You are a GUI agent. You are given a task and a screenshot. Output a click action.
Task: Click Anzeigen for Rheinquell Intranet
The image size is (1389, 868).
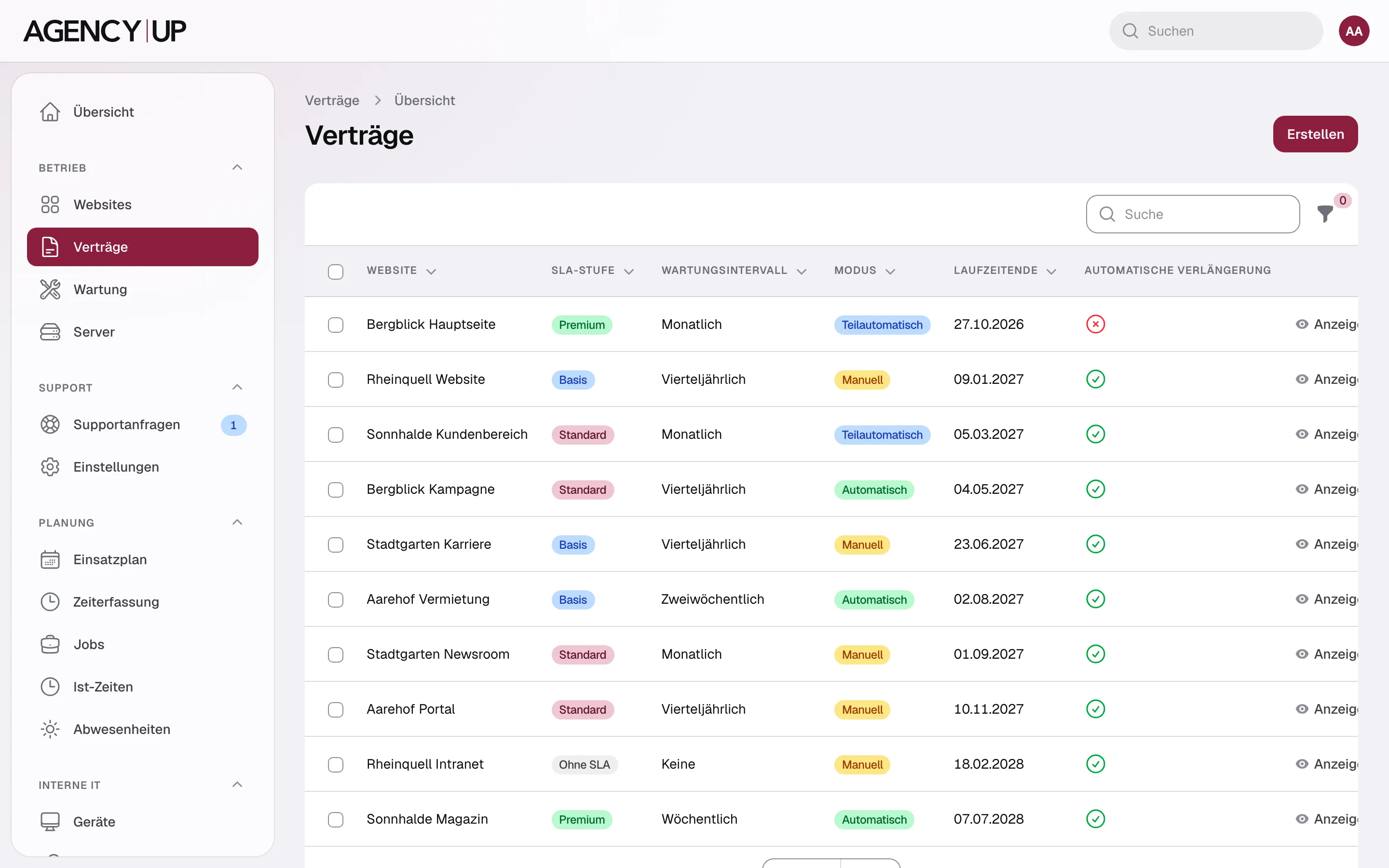(x=1326, y=764)
